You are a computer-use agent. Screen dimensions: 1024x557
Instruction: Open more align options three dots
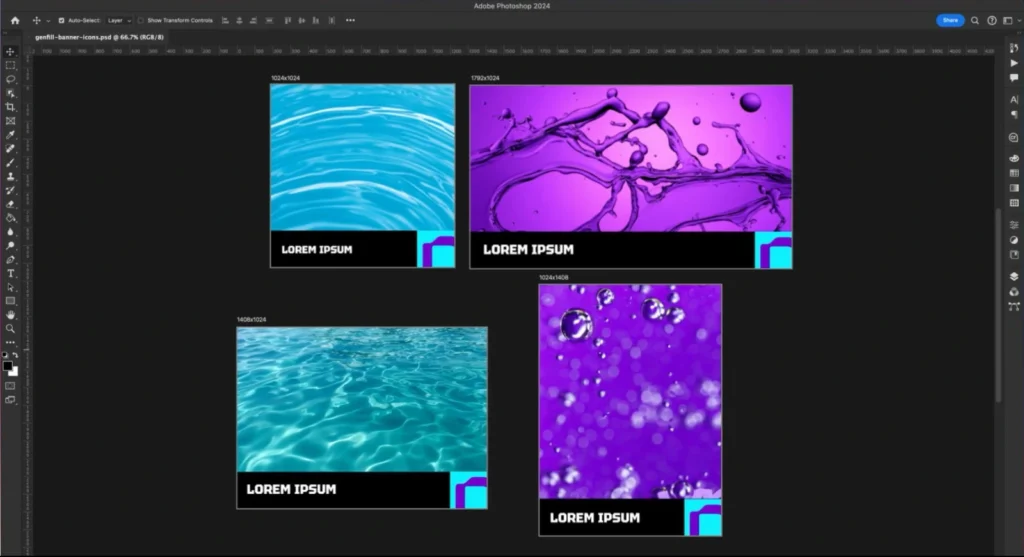[350, 20]
